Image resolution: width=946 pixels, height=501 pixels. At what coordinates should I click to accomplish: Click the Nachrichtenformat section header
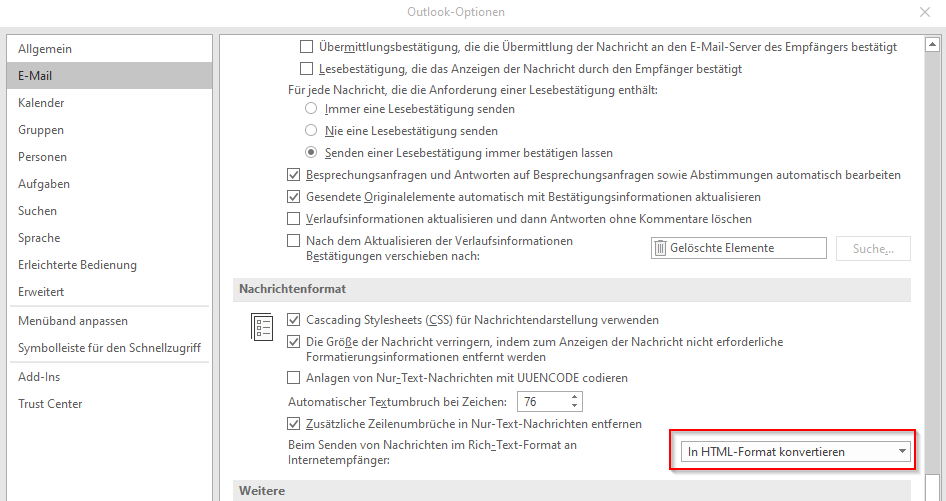571,289
